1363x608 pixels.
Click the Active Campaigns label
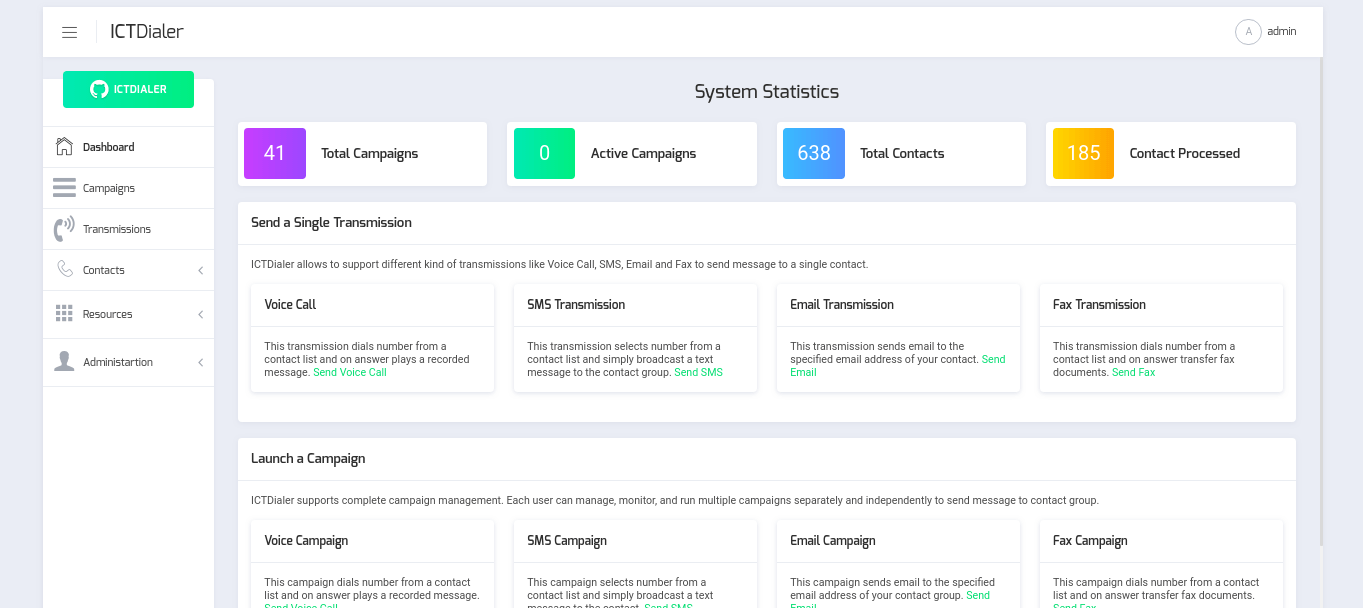(x=643, y=153)
